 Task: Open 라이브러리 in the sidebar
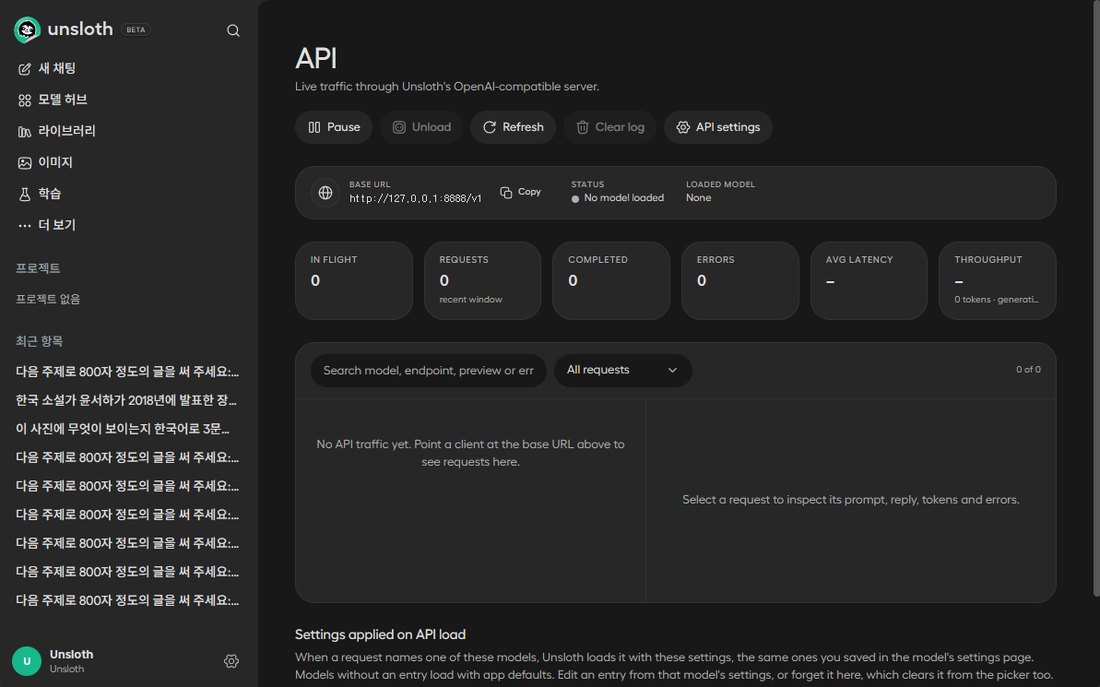point(56,131)
